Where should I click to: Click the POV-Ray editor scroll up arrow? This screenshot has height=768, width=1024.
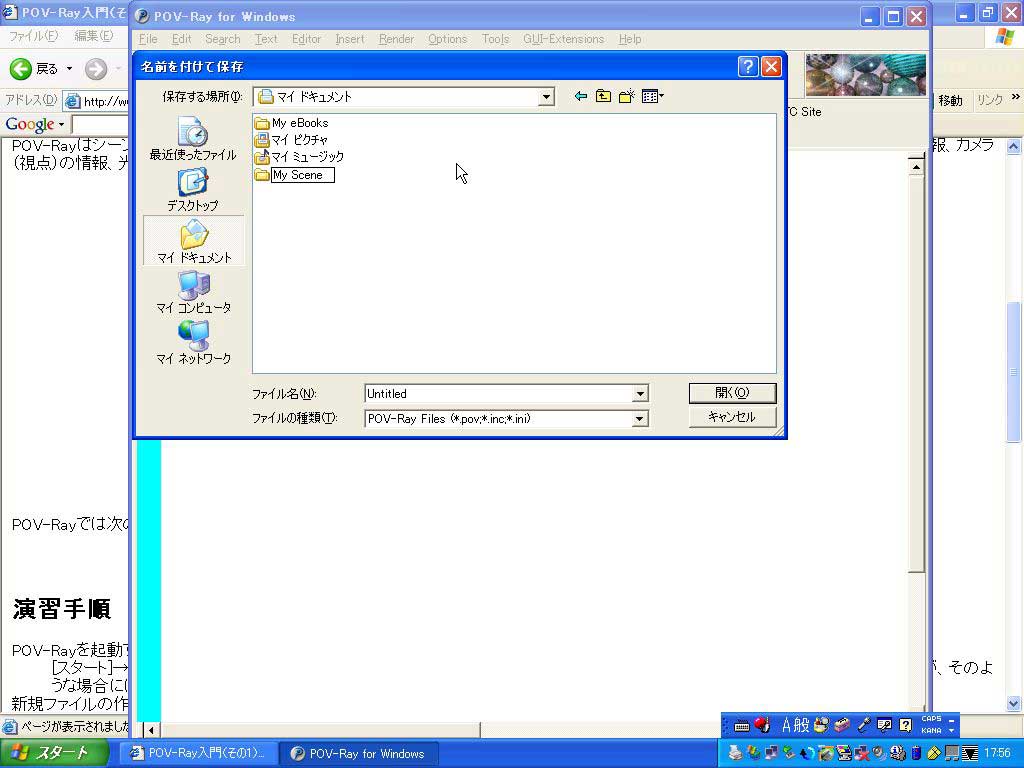pyautogui.click(x=916, y=167)
